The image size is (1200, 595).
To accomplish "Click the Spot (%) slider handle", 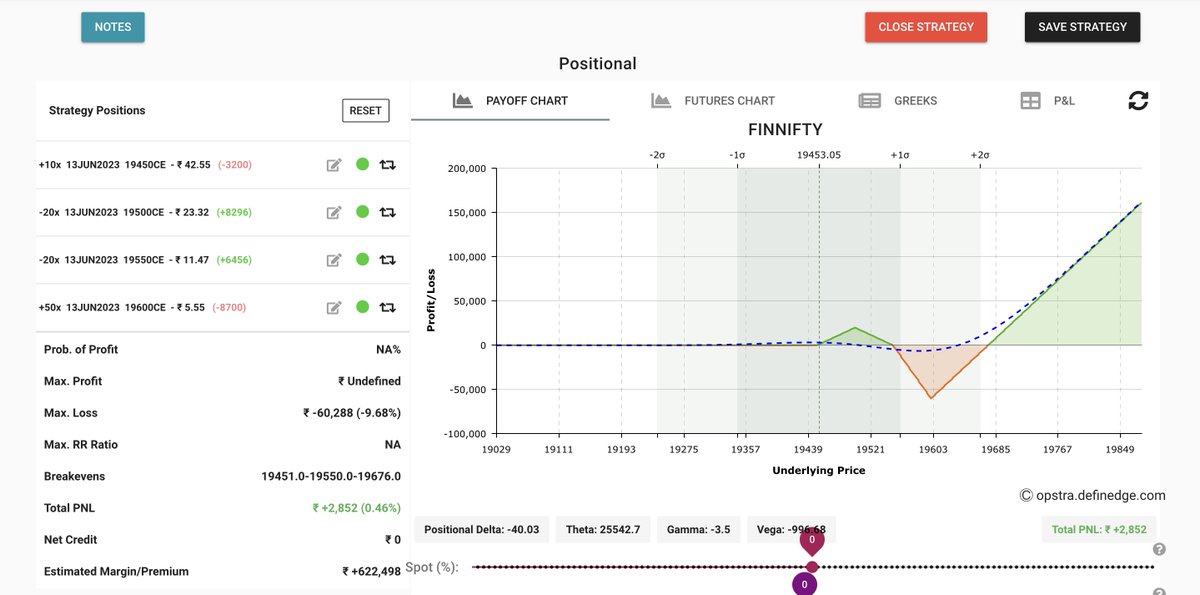I will click(x=812, y=567).
